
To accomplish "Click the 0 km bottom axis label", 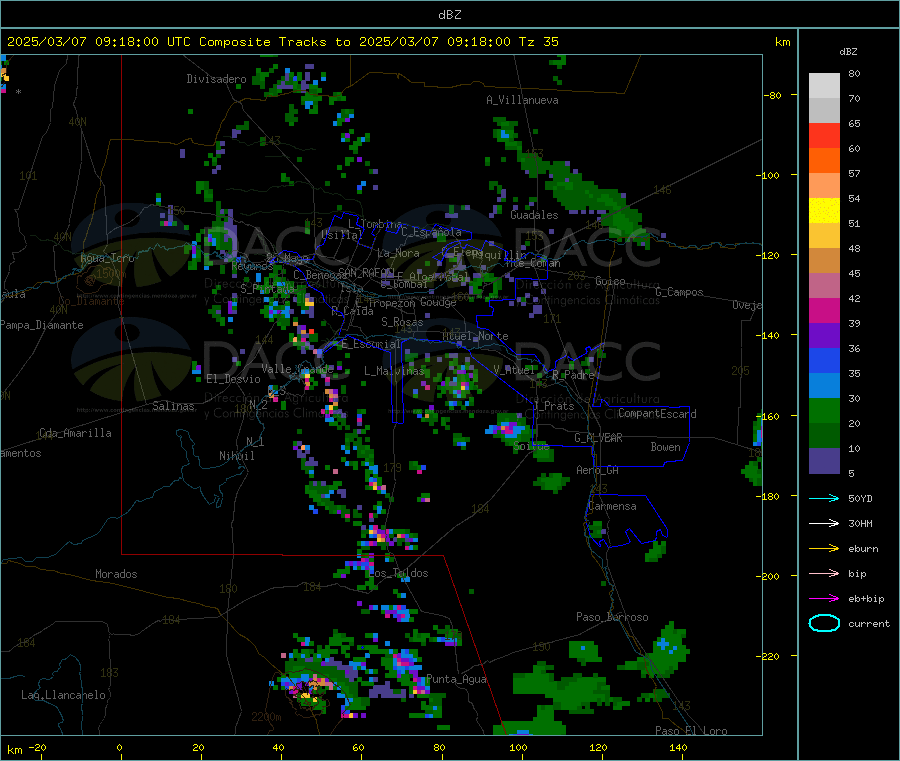I will [119, 747].
